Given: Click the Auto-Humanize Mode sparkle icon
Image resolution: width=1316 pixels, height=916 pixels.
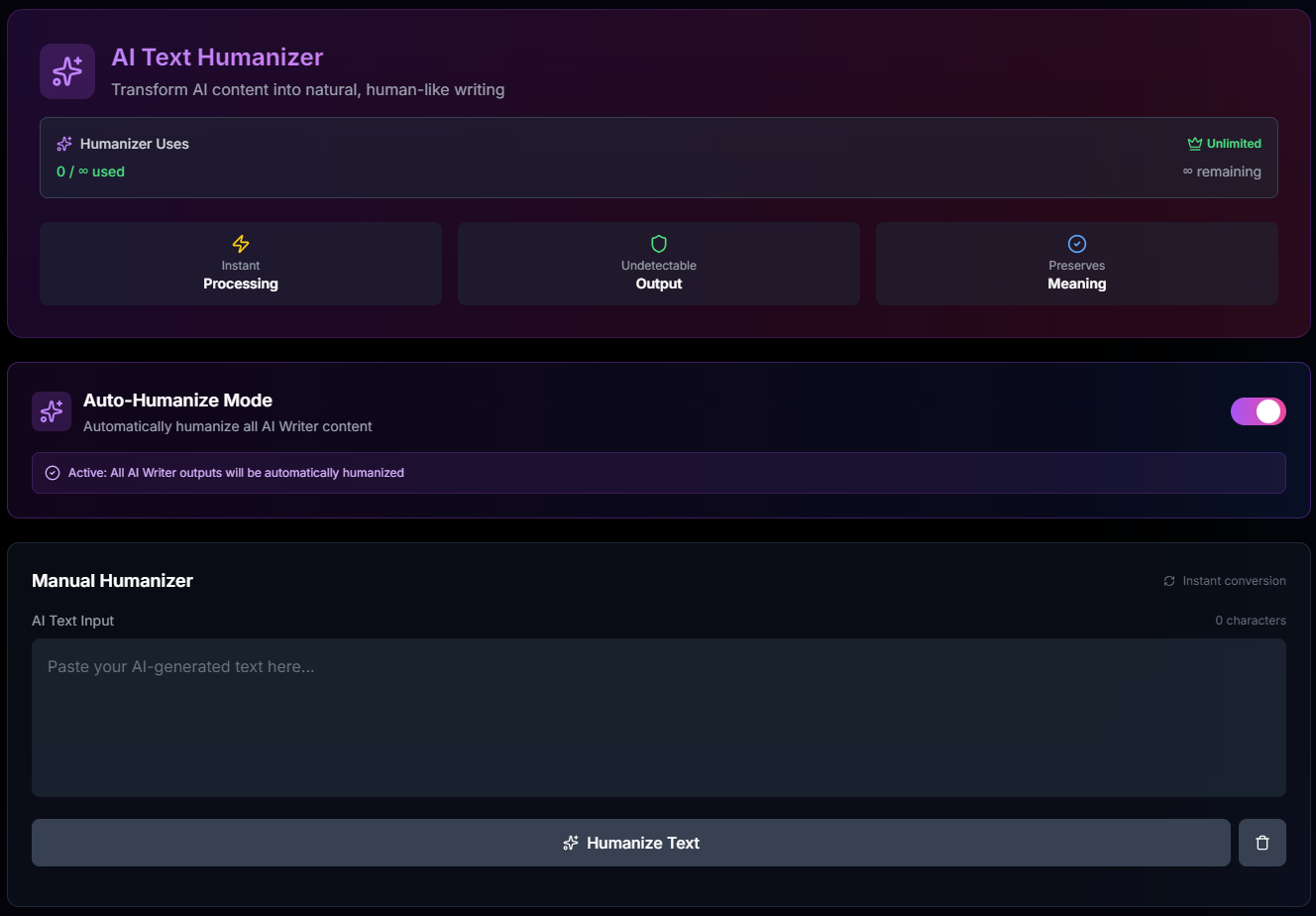Looking at the screenshot, I should coord(52,411).
